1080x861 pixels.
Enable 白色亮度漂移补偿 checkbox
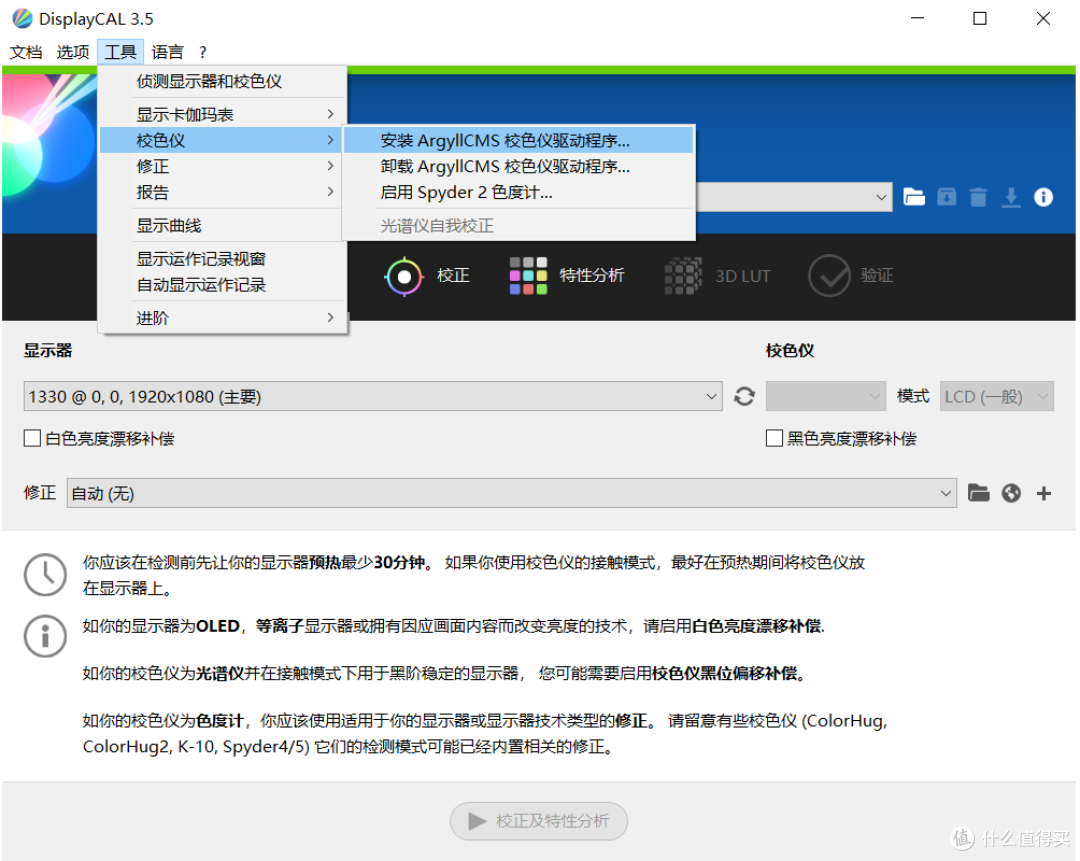(30, 438)
